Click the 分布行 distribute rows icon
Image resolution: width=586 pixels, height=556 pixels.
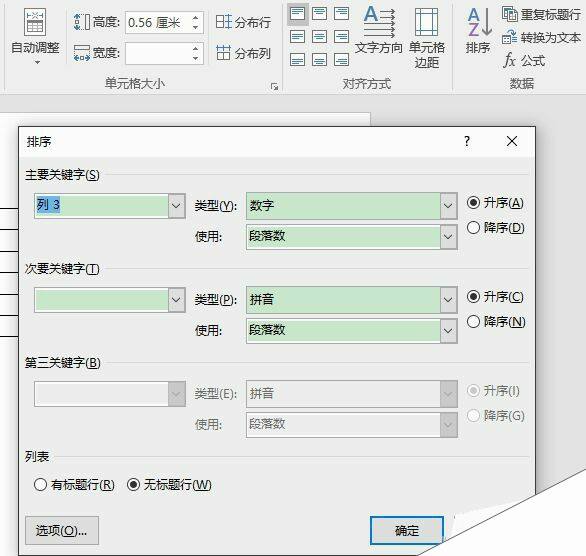243,22
